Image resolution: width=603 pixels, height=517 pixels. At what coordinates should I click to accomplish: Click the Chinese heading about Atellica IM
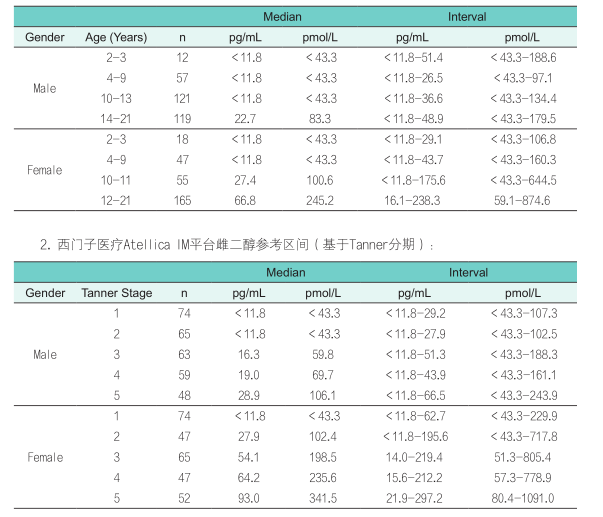coord(237,245)
